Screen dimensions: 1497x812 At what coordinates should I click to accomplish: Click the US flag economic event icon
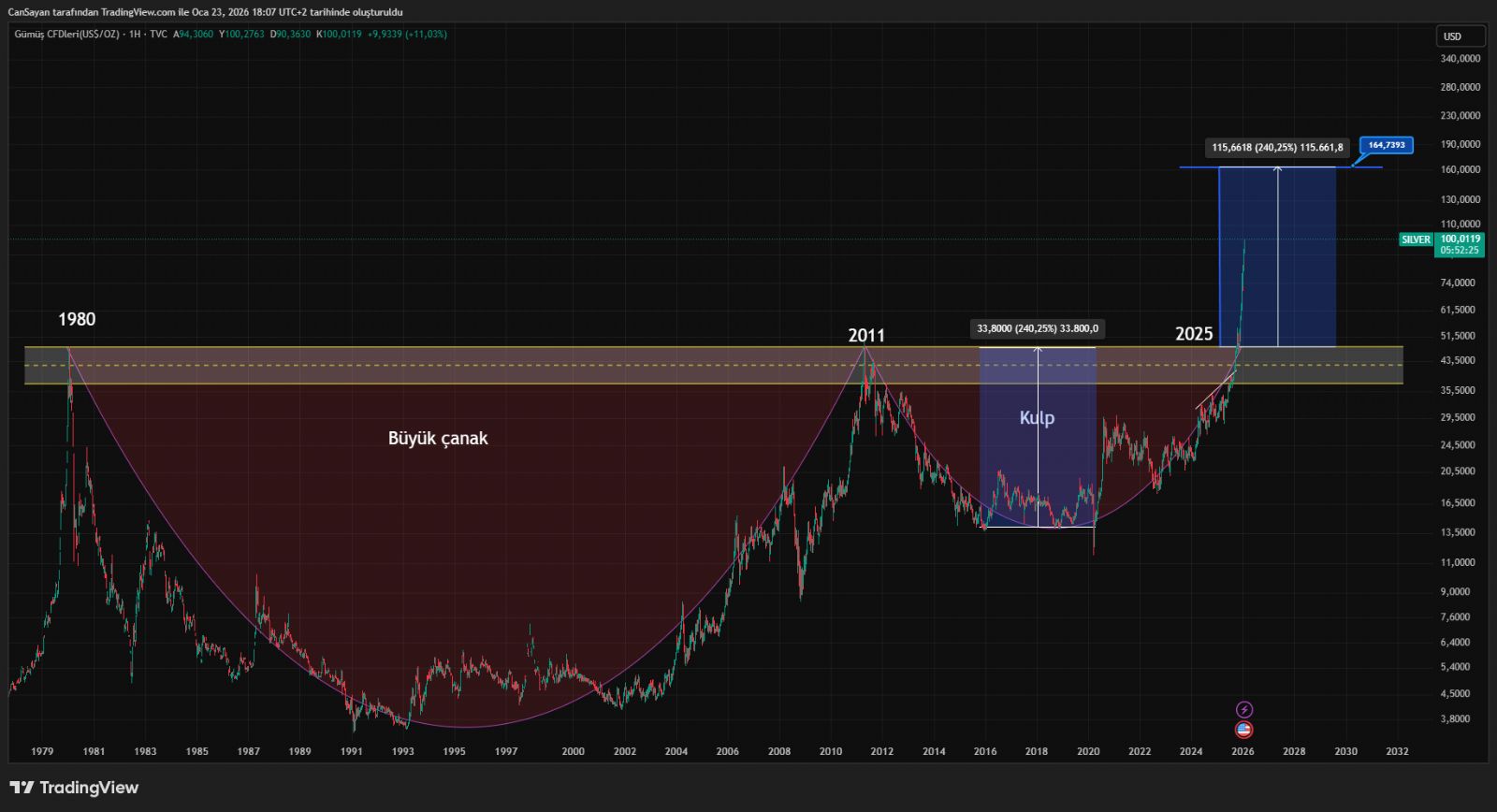coord(1243,730)
